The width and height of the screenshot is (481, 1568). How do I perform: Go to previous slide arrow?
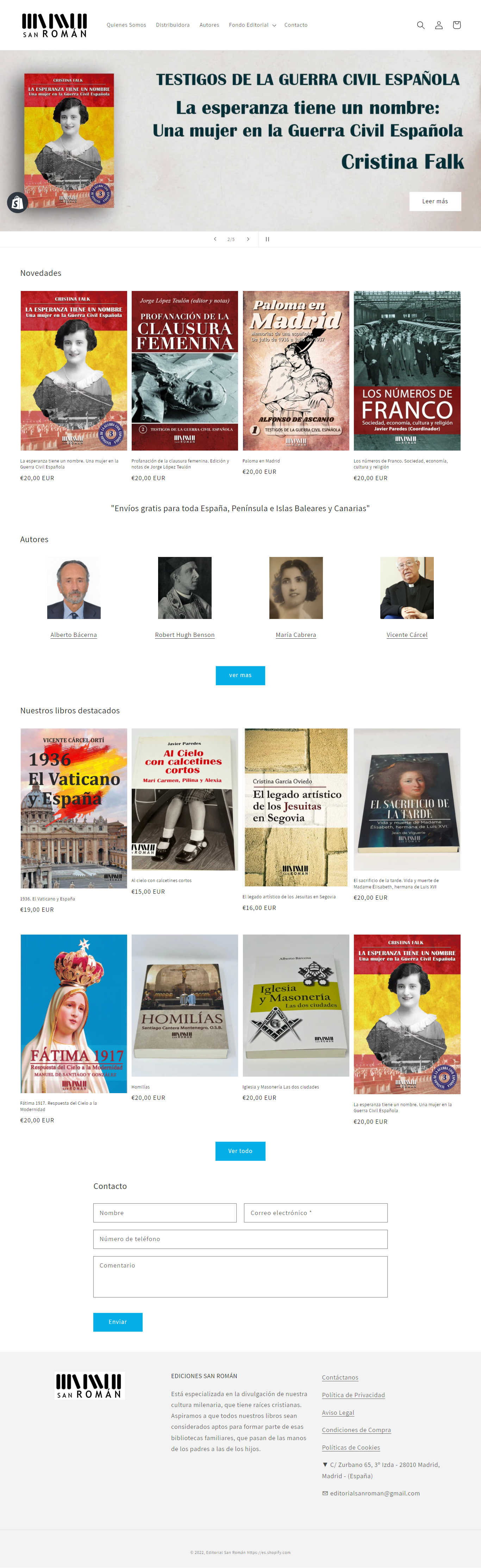tap(215, 239)
